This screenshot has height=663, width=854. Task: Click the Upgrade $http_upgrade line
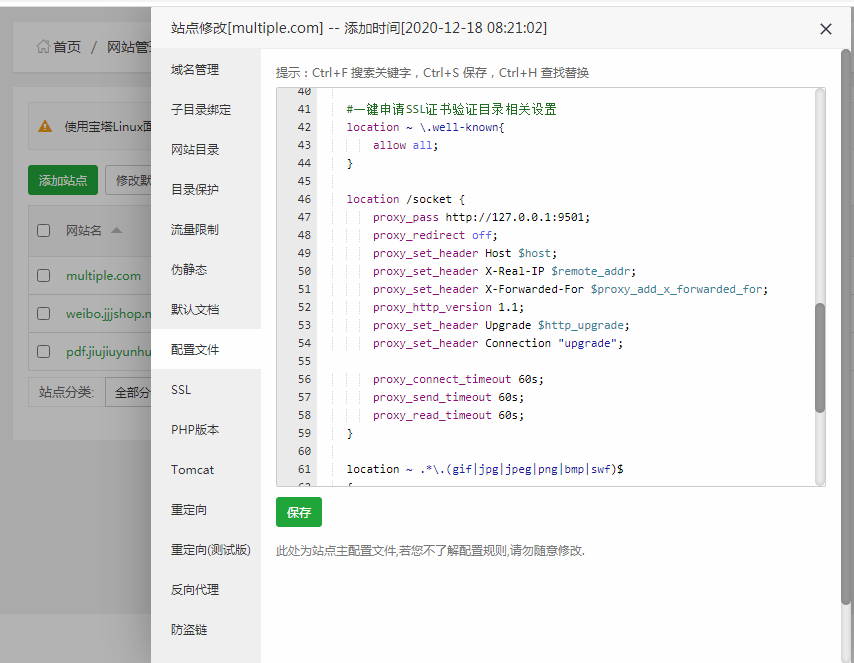coord(501,325)
